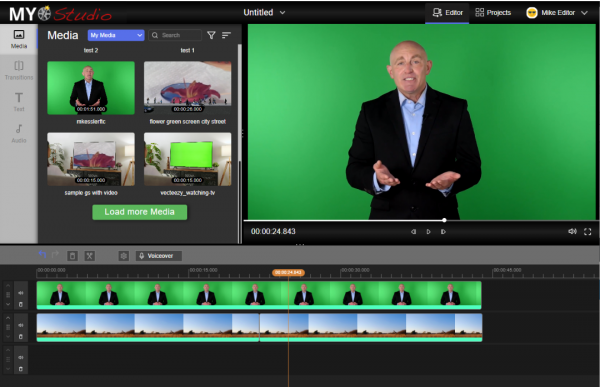
Task: Open the Mike Editor account menu
Action: point(557,13)
